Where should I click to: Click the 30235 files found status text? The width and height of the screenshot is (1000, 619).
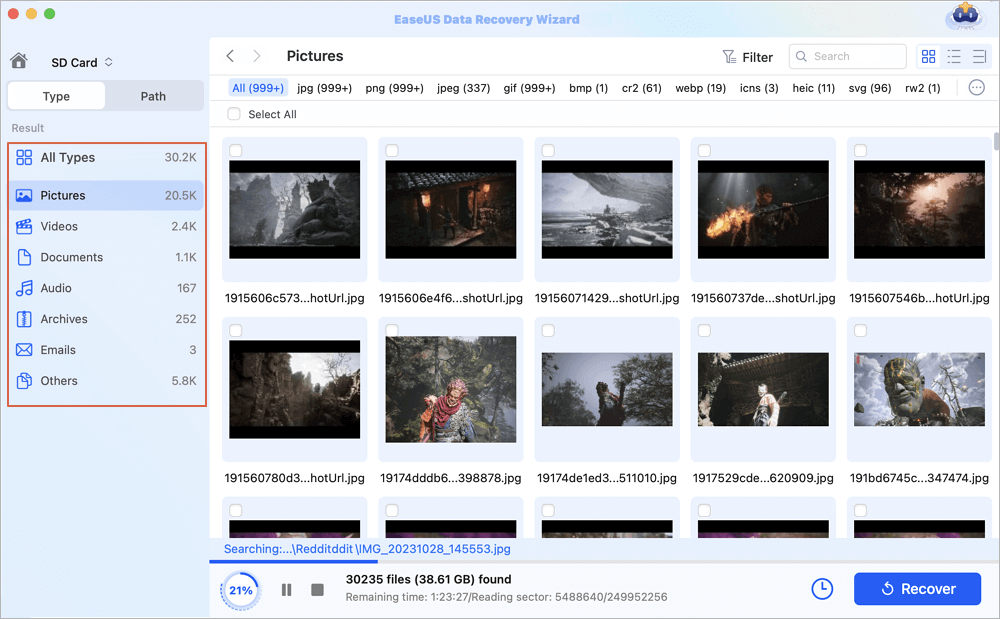429,579
